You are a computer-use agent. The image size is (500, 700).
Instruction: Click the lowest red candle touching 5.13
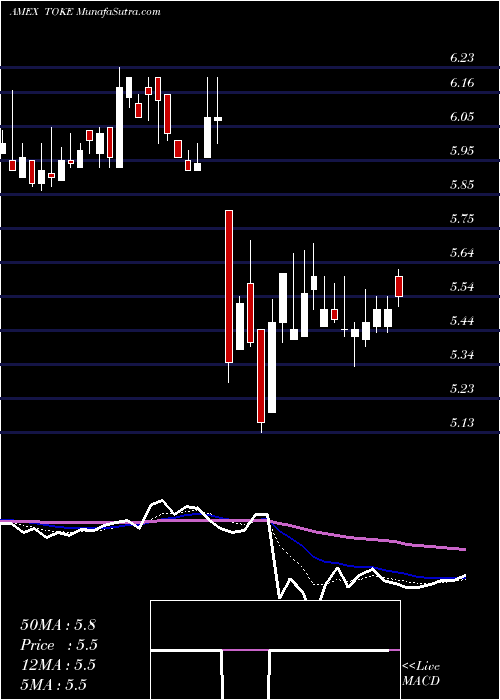click(261, 376)
